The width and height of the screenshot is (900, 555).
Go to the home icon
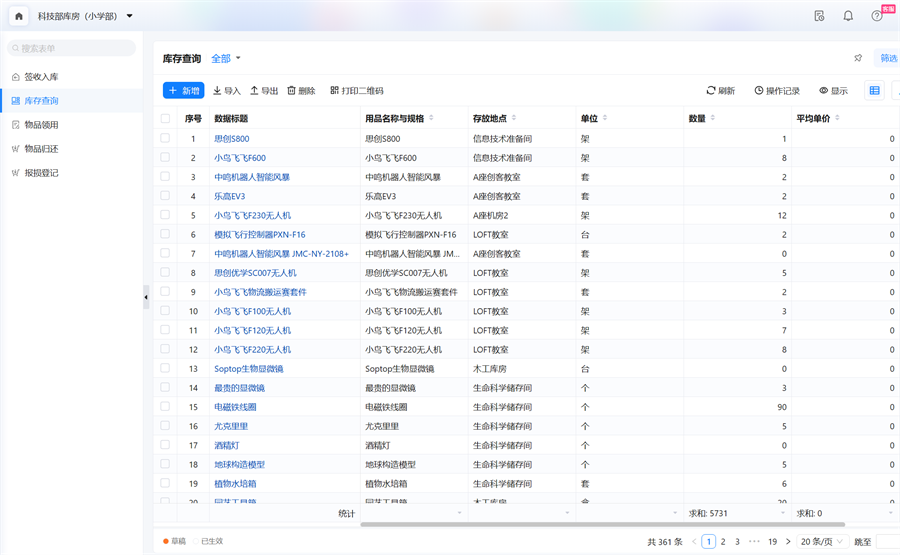tap(19, 16)
